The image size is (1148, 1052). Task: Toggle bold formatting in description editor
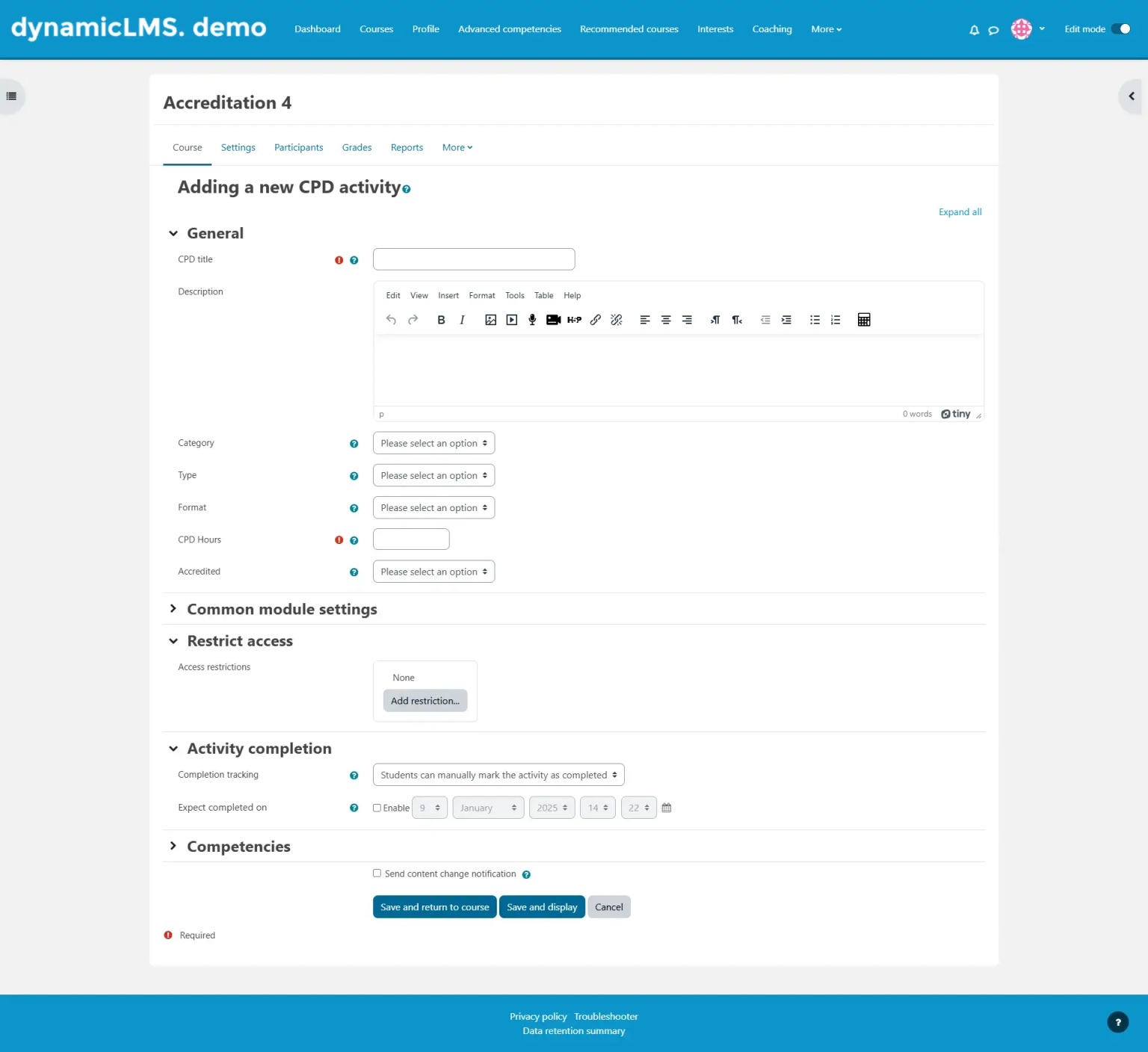click(441, 320)
